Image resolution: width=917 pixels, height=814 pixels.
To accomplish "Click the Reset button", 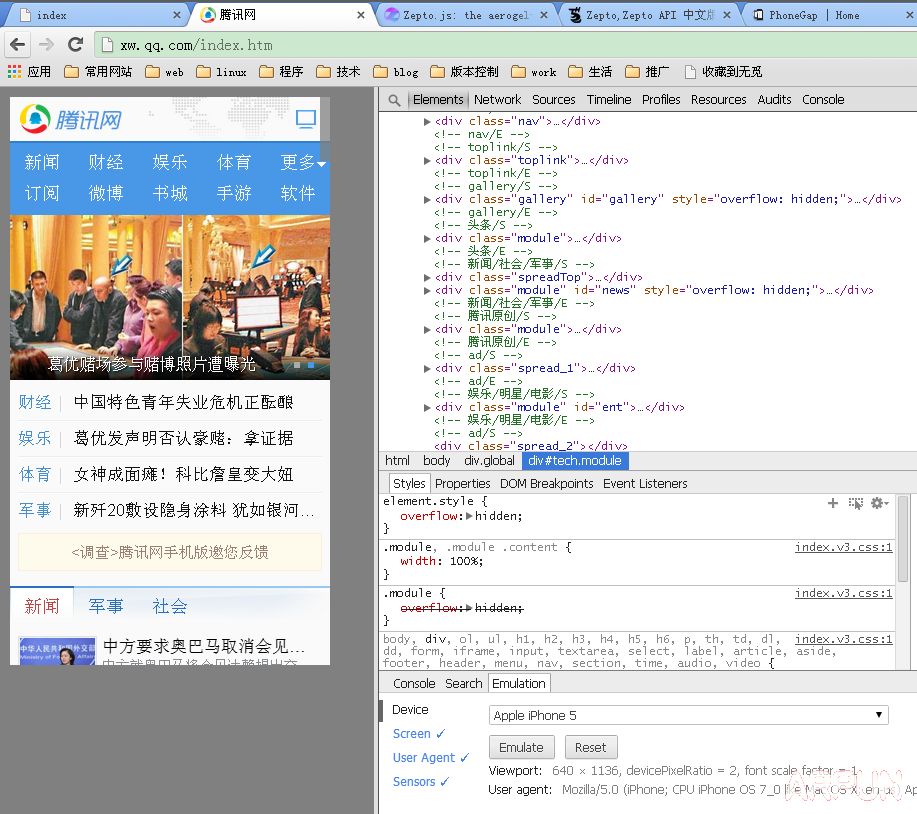I will (591, 746).
